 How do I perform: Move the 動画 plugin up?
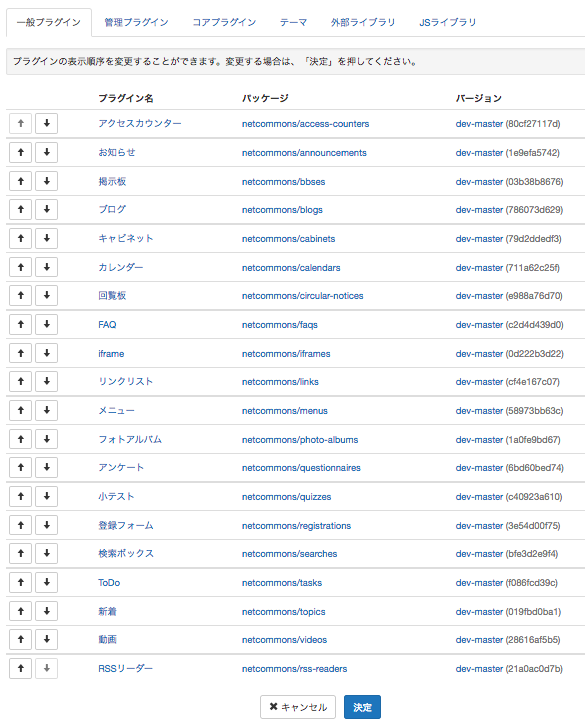point(20,639)
